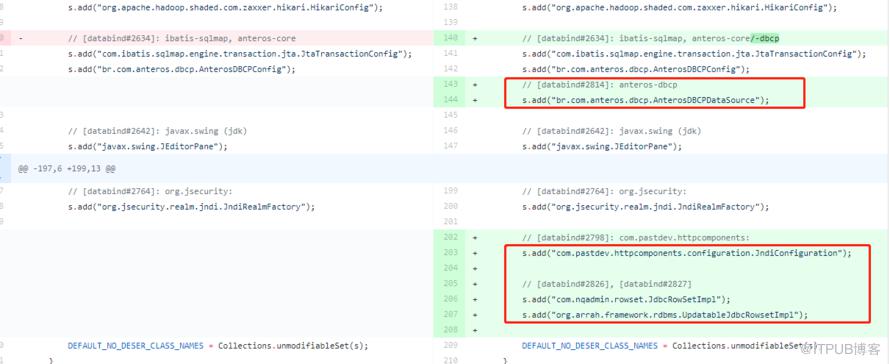Viewport: 890px width, 364px height.
Task: Click the org.jsecurity comment on line 199
Action: pos(604,191)
